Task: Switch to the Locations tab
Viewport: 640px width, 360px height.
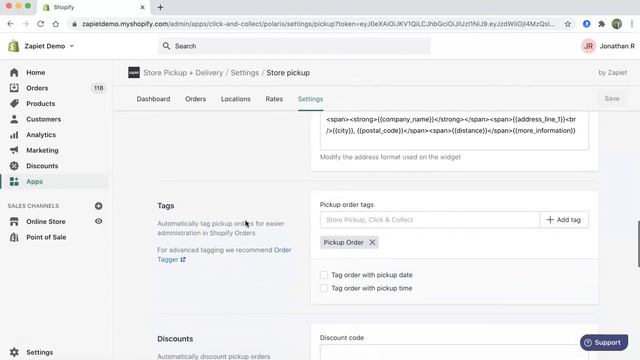Action: 236,99
